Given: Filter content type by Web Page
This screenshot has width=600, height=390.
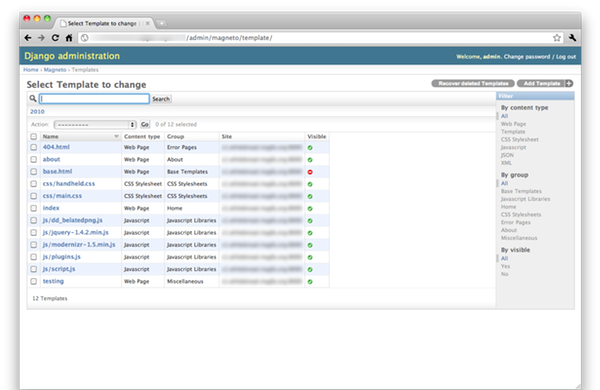Looking at the screenshot, I should [513, 124].
